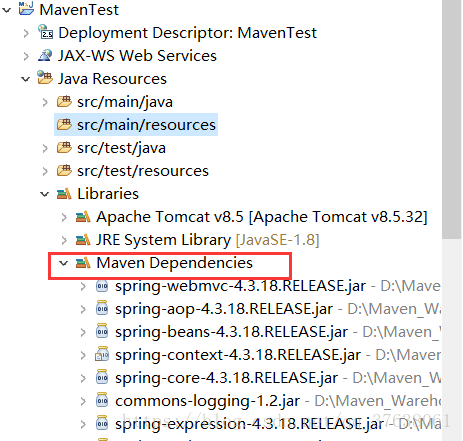Image resolution: width=463 pixels, height=441 pixels.
Task: Click the JAX-WS Web Services icon
Action: coord(45,55)
